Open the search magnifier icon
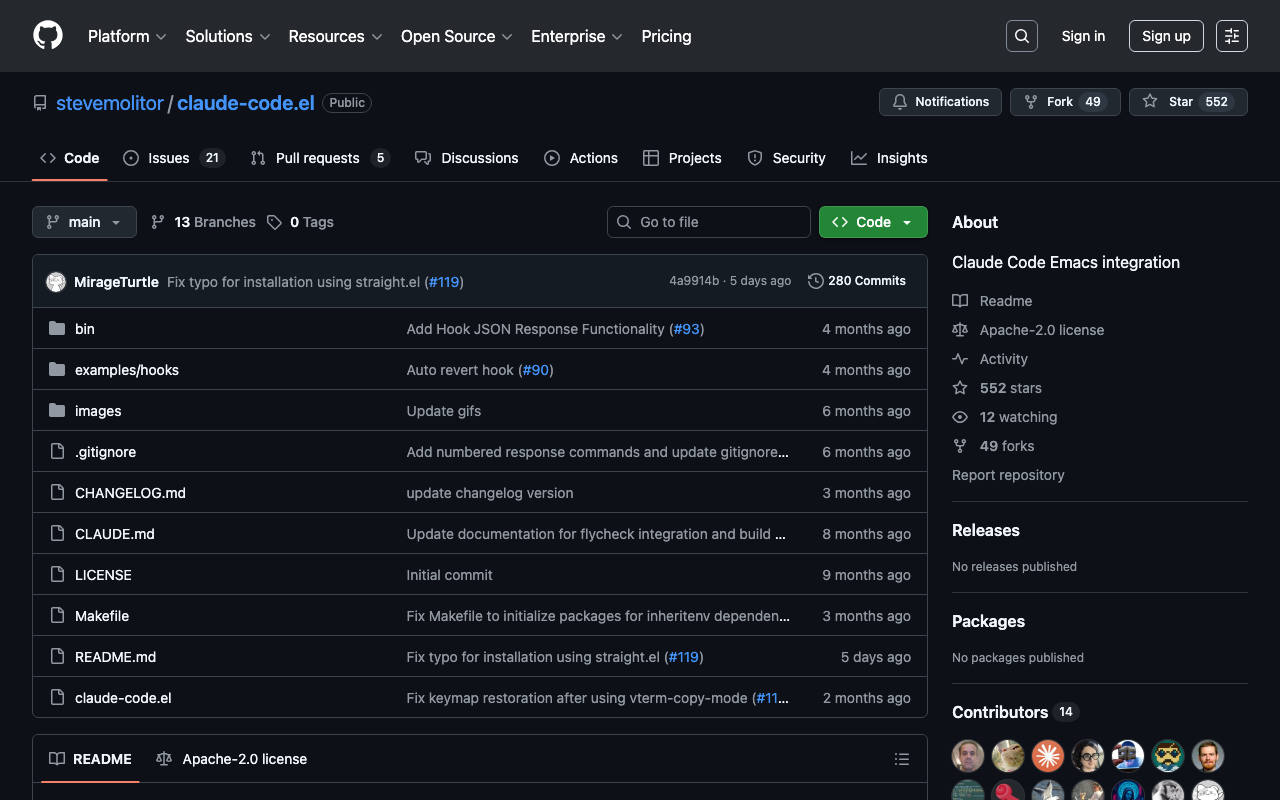Image resolution: width=1280 pixels, height=800 pixels. (1021, 36)
